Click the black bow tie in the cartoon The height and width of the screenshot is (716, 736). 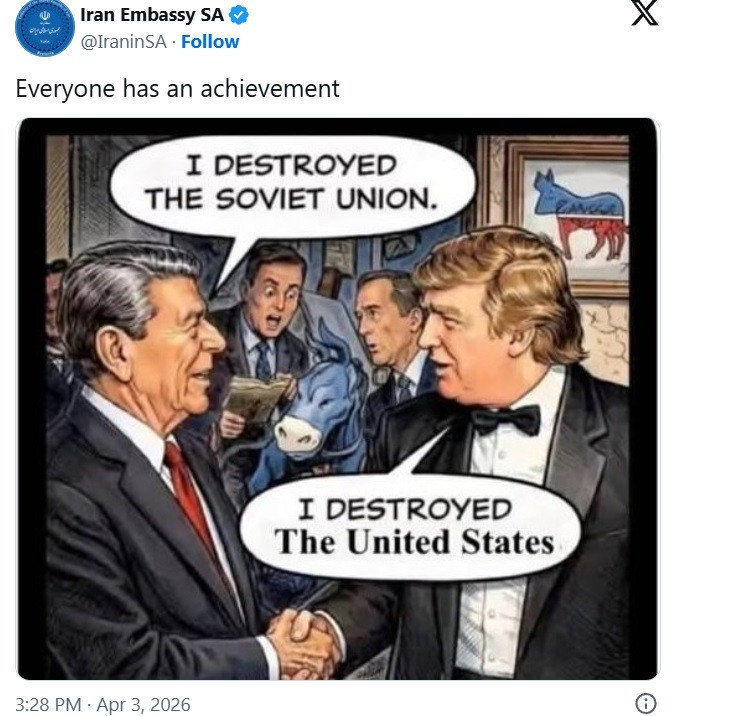[507, 419]
